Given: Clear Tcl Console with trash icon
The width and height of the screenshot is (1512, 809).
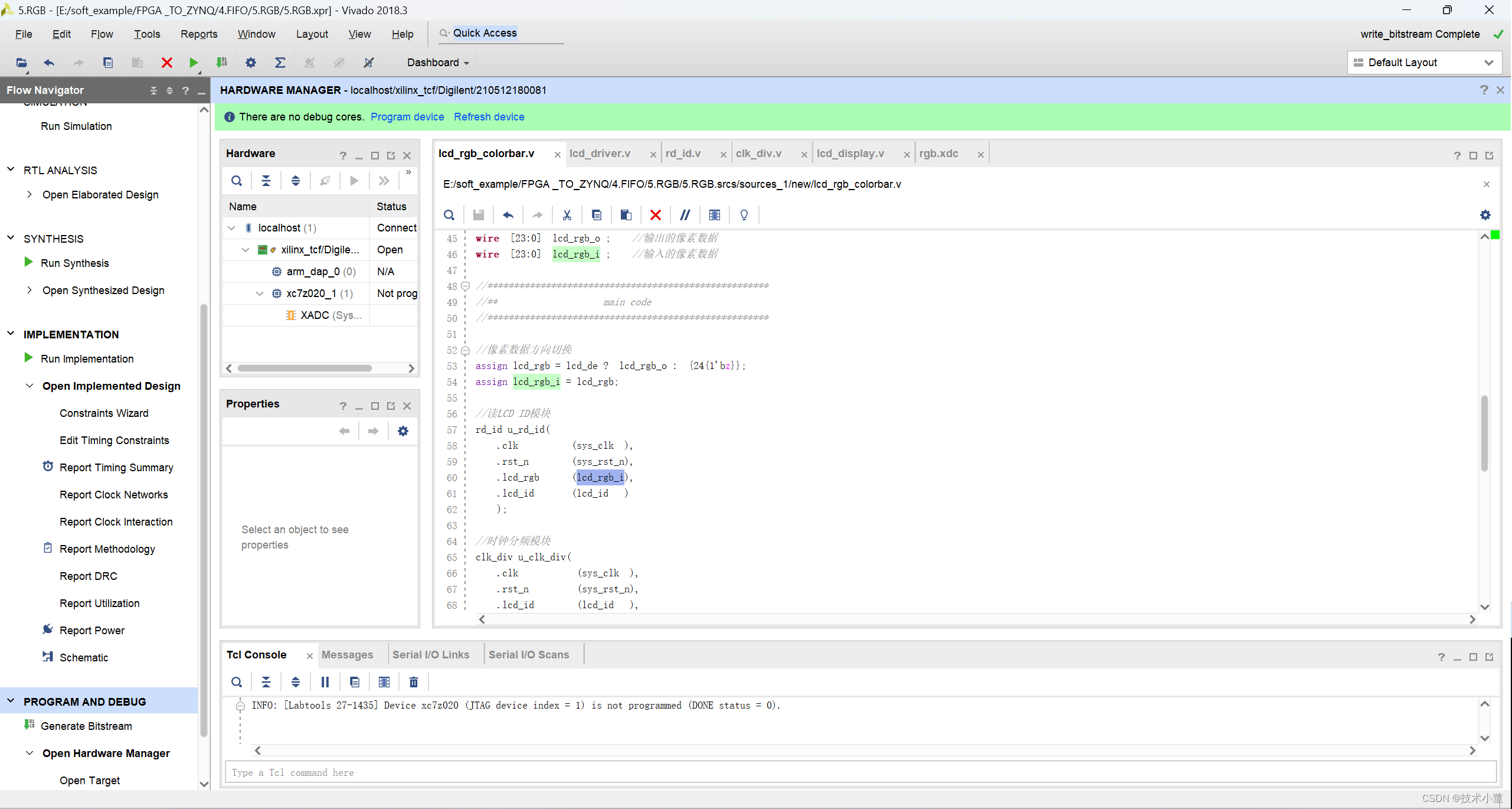Looking at the screenshot, I should tap(414, 682).
